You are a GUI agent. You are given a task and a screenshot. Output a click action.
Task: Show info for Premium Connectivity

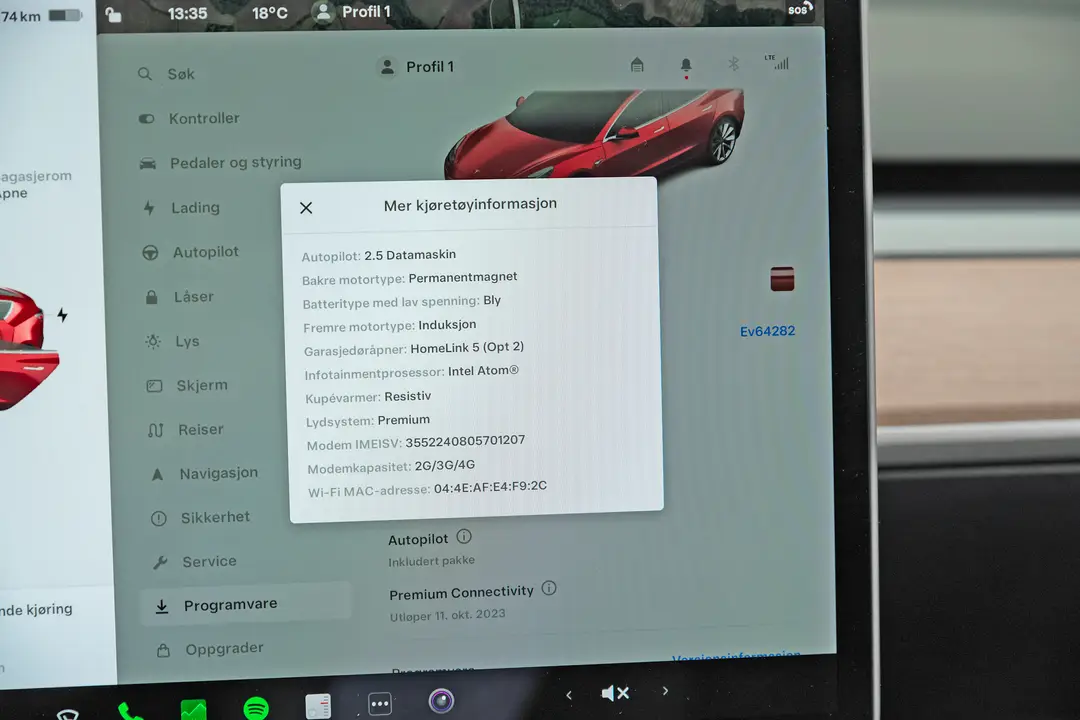(x=549, y=588)
